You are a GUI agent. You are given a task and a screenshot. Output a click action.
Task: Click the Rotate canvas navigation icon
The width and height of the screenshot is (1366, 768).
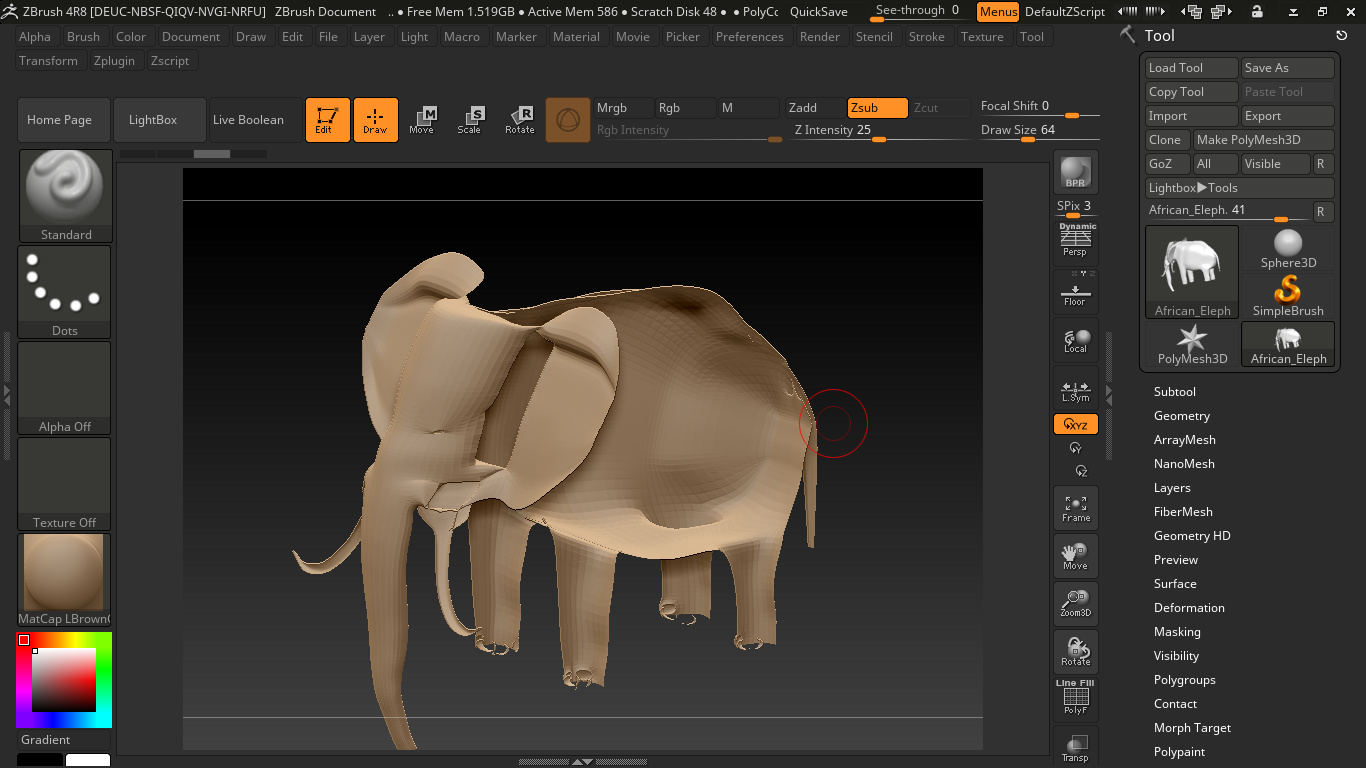1076,652
